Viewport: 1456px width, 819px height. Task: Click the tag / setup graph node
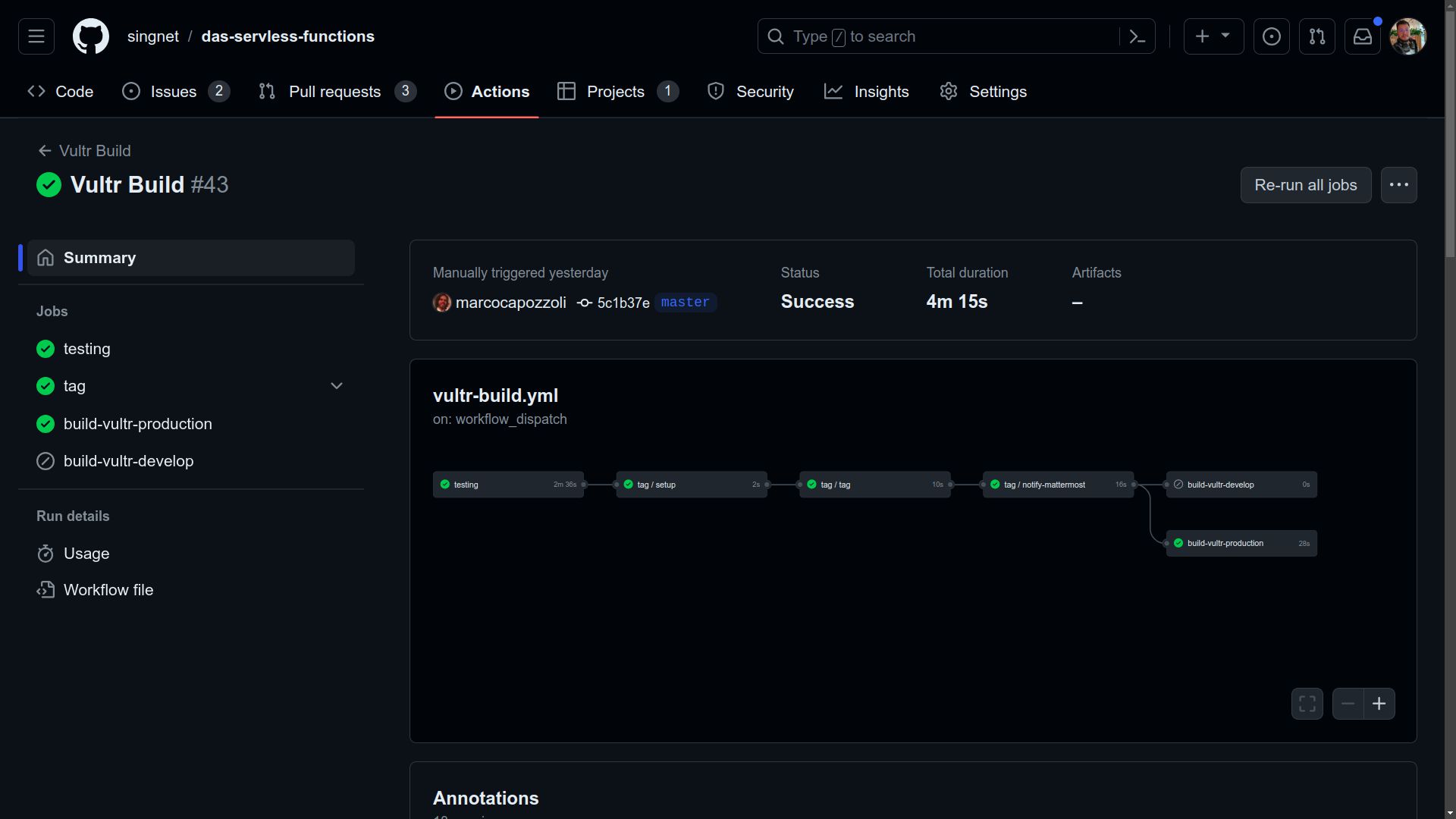tap(692, 485)
